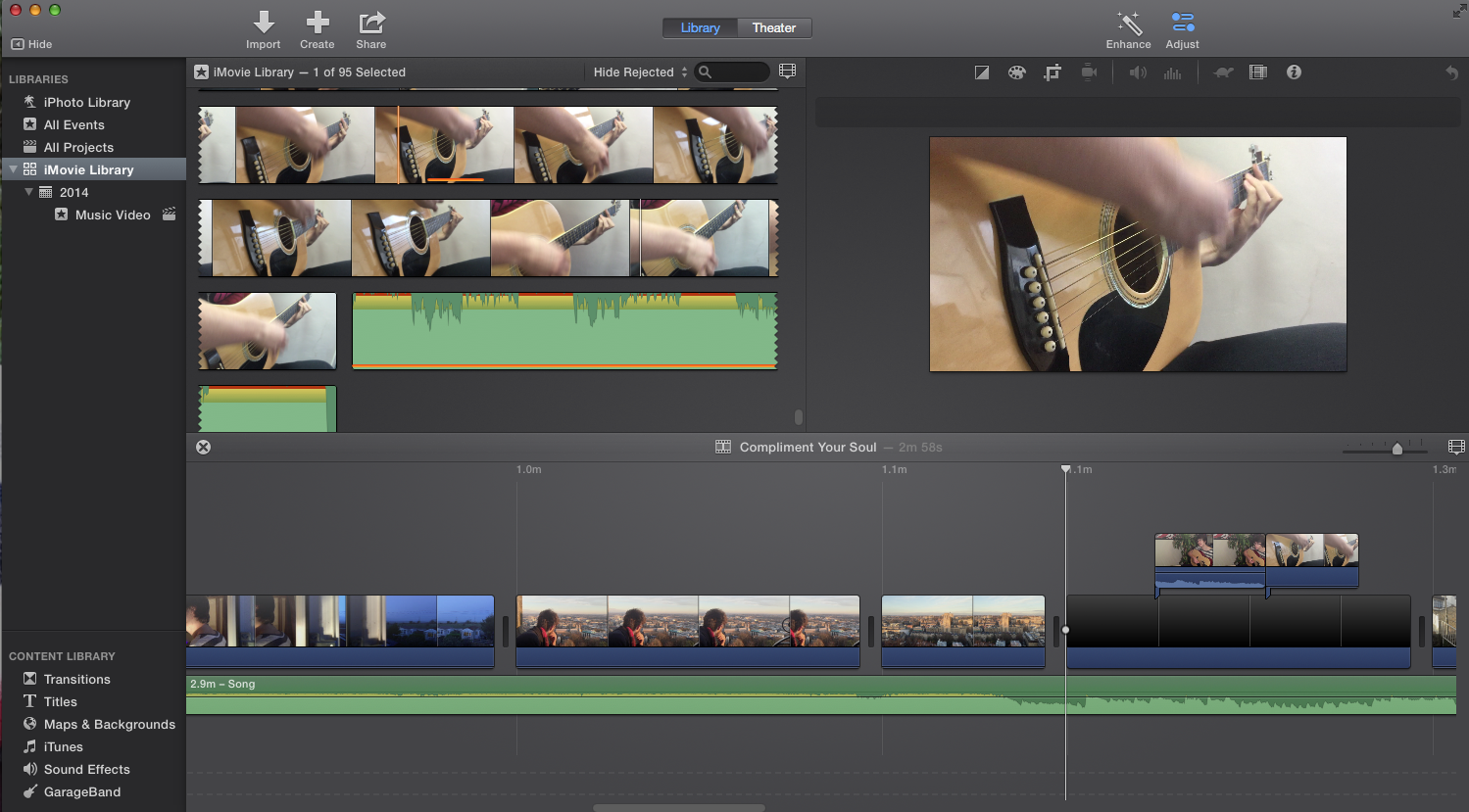Open the clip filter and audio effects

coord(1258,72)
